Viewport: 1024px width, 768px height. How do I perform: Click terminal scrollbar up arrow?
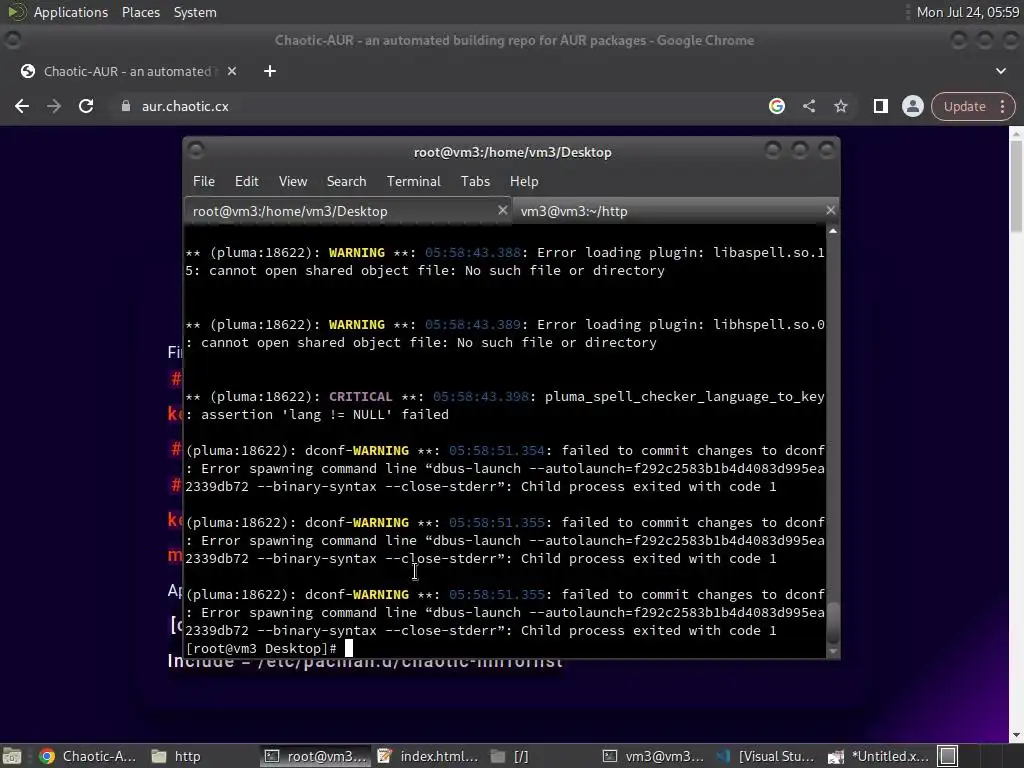[x=833, y=231]
